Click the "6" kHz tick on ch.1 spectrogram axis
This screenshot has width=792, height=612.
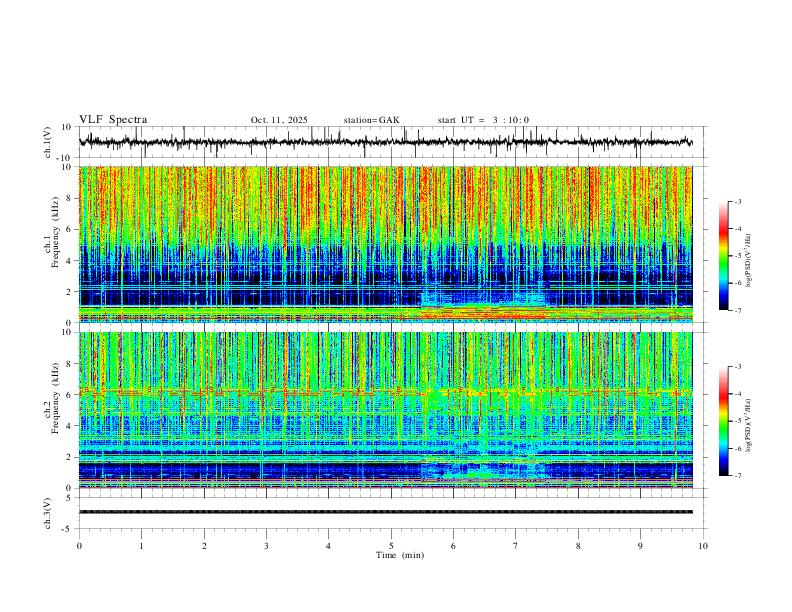point(70,230)
